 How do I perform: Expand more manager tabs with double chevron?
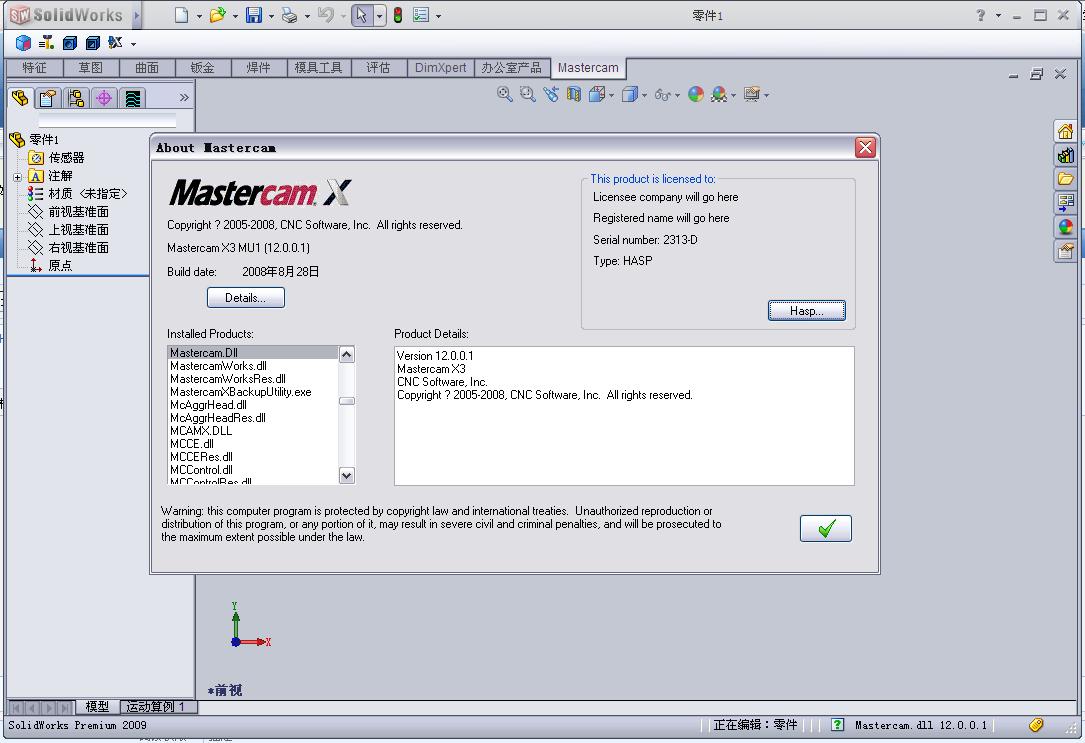pos(184,98)
